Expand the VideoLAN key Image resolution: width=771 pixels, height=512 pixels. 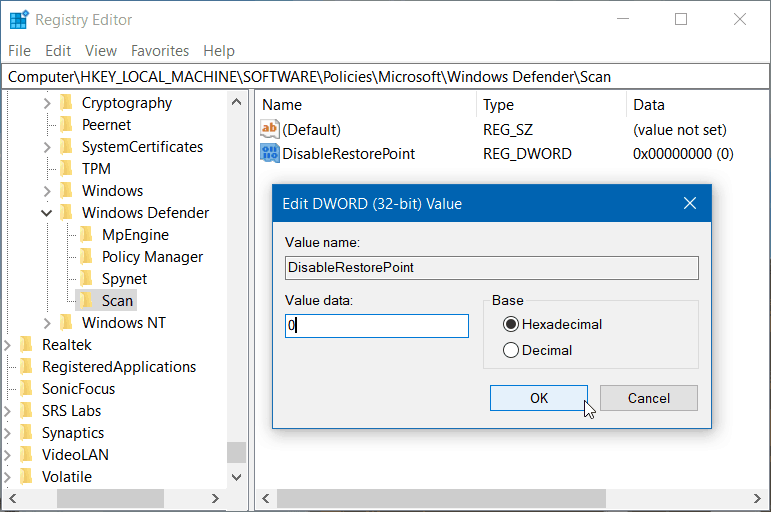(7, 455)
